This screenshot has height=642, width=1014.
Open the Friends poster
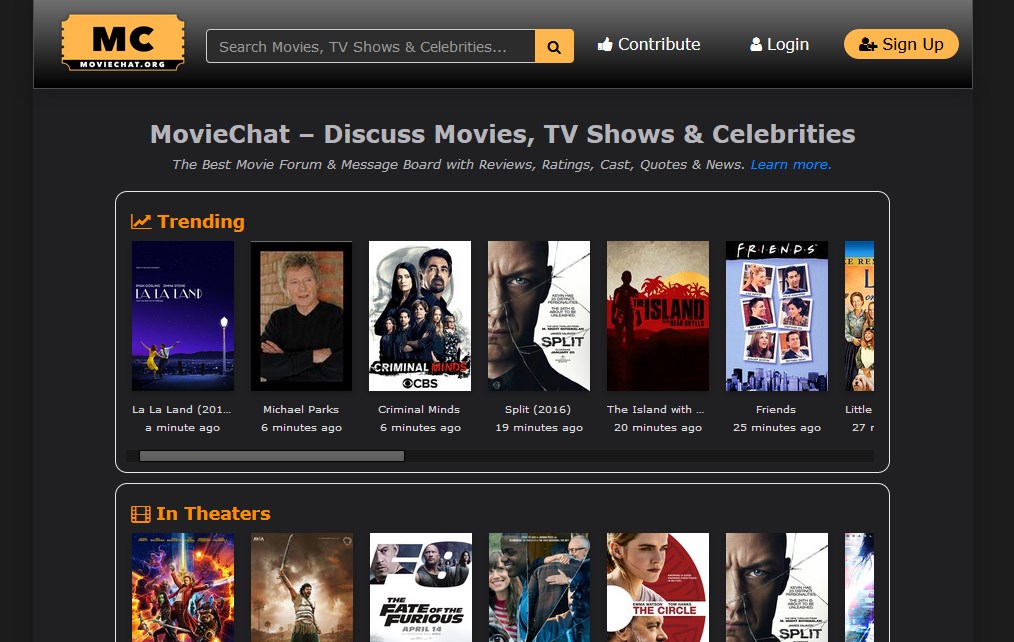coord(777,316)
